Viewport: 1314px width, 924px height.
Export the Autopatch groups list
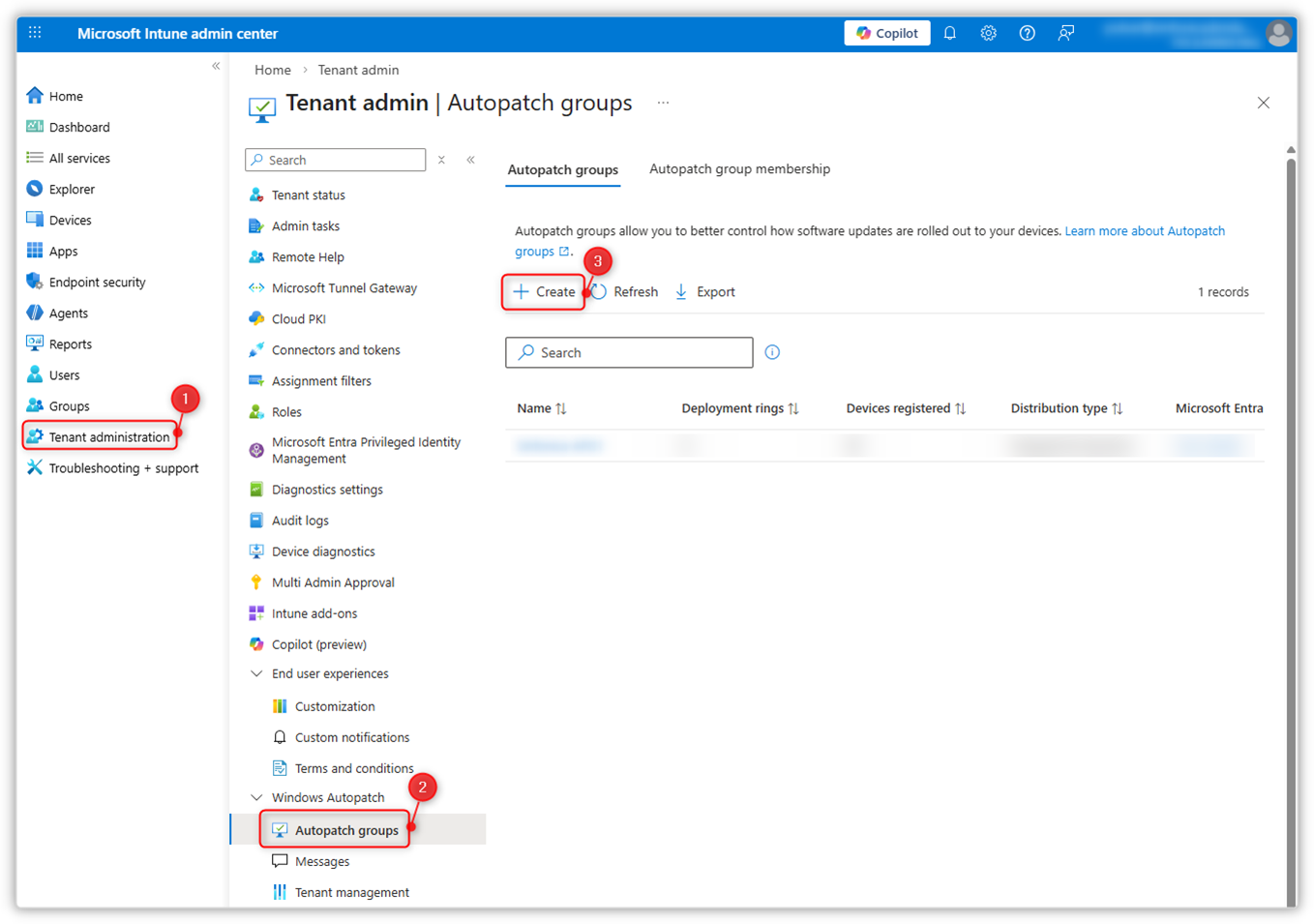click(704, 291)
